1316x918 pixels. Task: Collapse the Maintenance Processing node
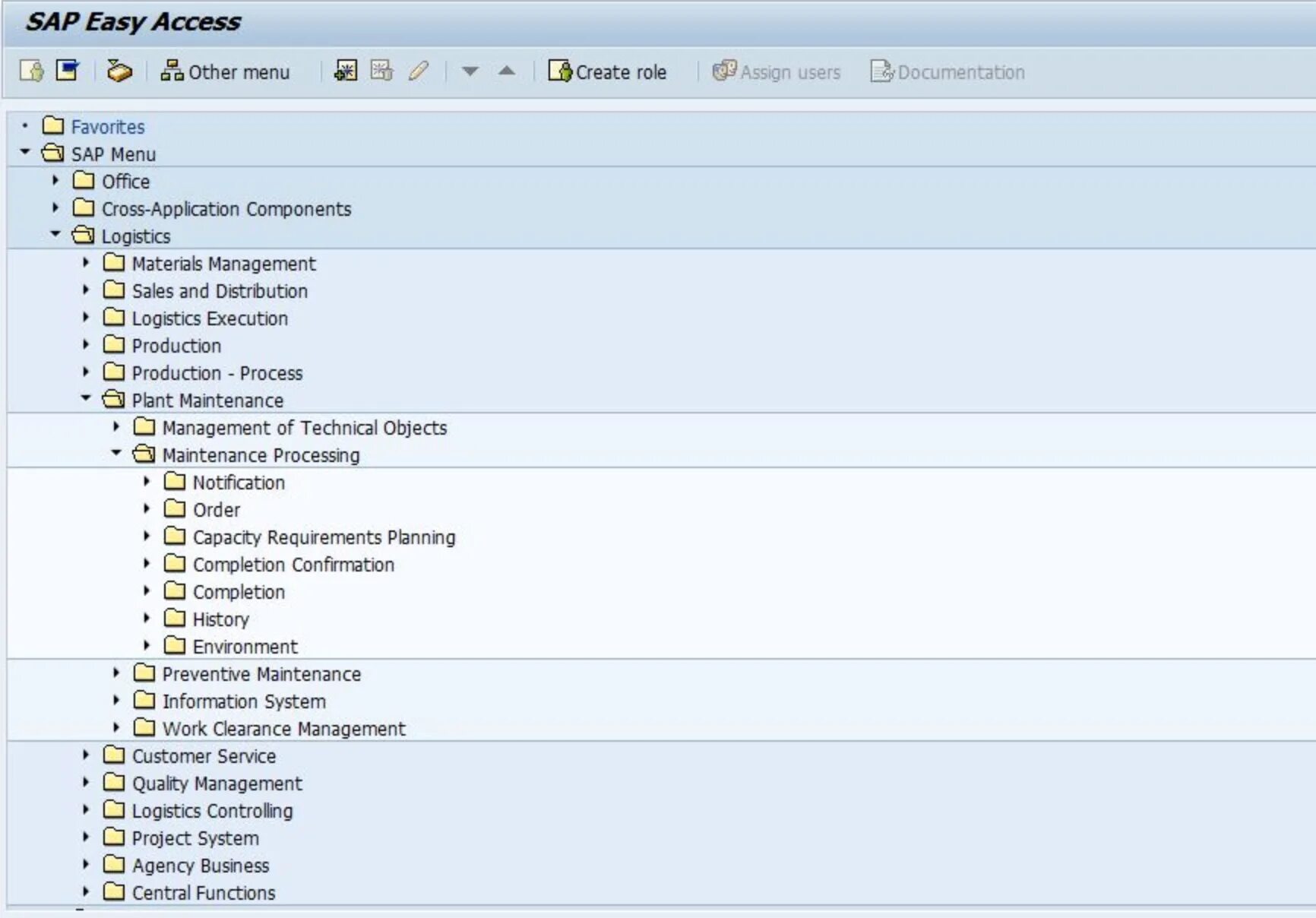[115, 454]
